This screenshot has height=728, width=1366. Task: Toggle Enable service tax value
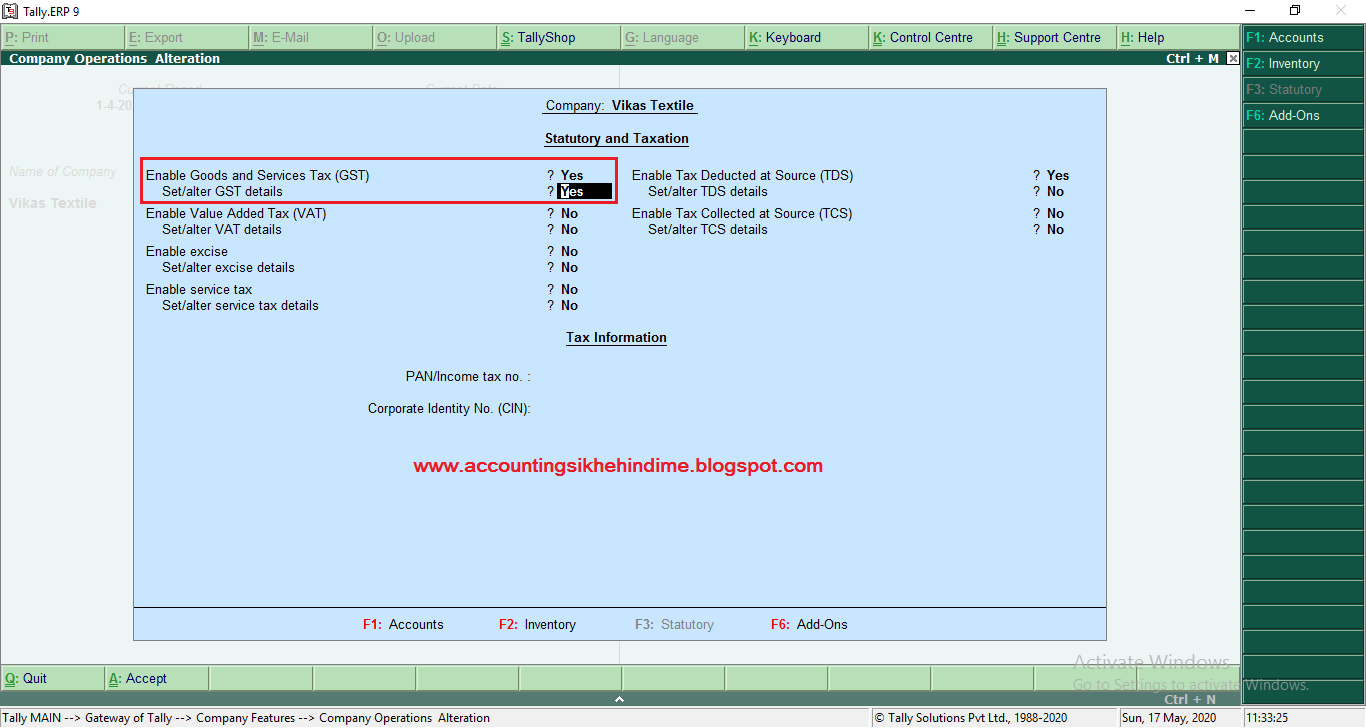click(x=569, y=289)
